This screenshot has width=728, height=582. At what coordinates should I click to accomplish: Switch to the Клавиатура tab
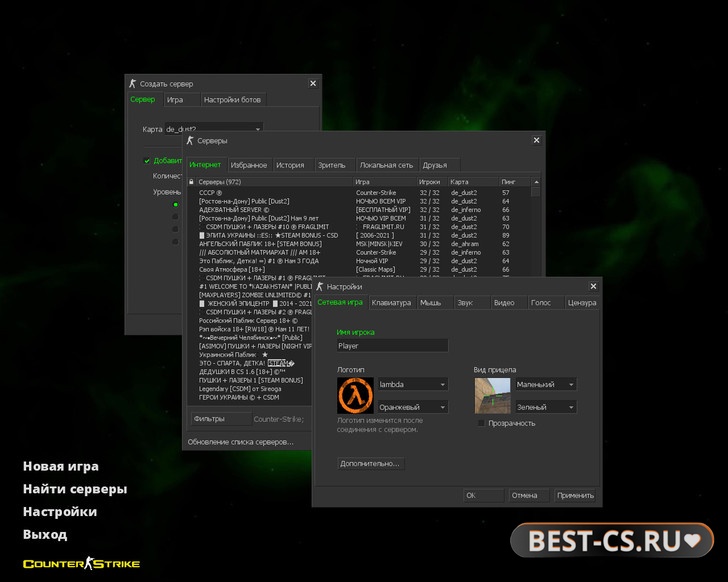pyautogui.click(x=391, y=303)
